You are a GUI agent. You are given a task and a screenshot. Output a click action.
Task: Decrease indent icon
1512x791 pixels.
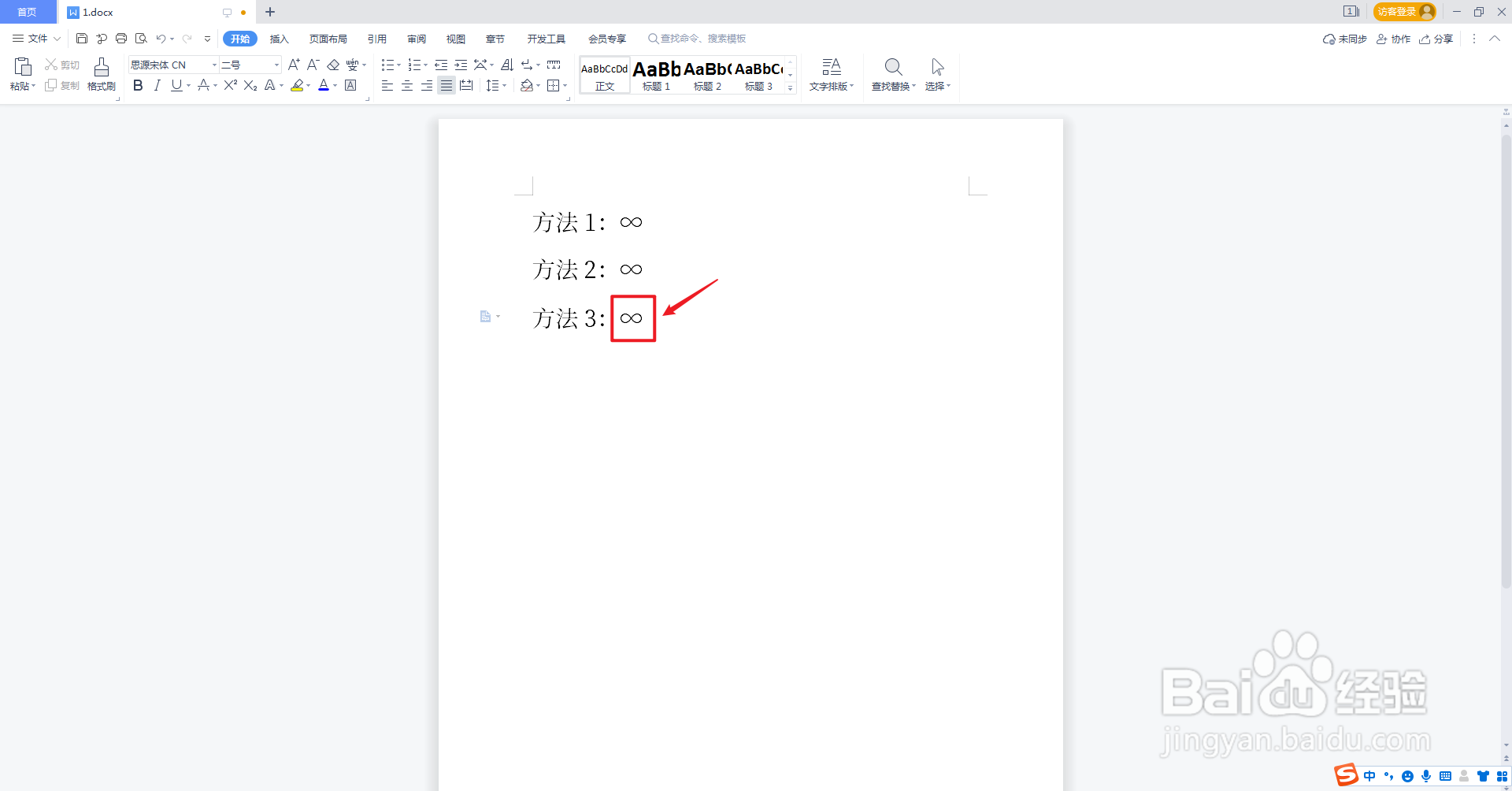pos(441,65)
